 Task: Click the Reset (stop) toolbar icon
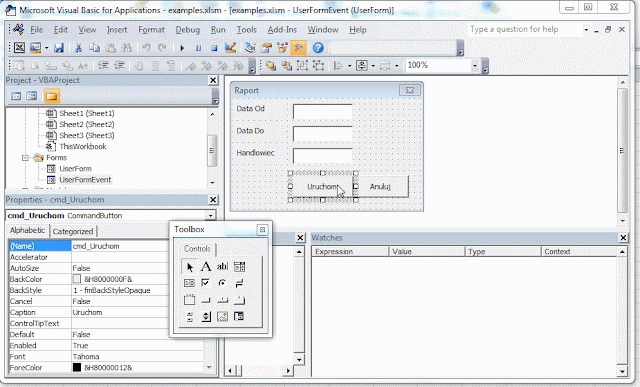tap(214, 48)
